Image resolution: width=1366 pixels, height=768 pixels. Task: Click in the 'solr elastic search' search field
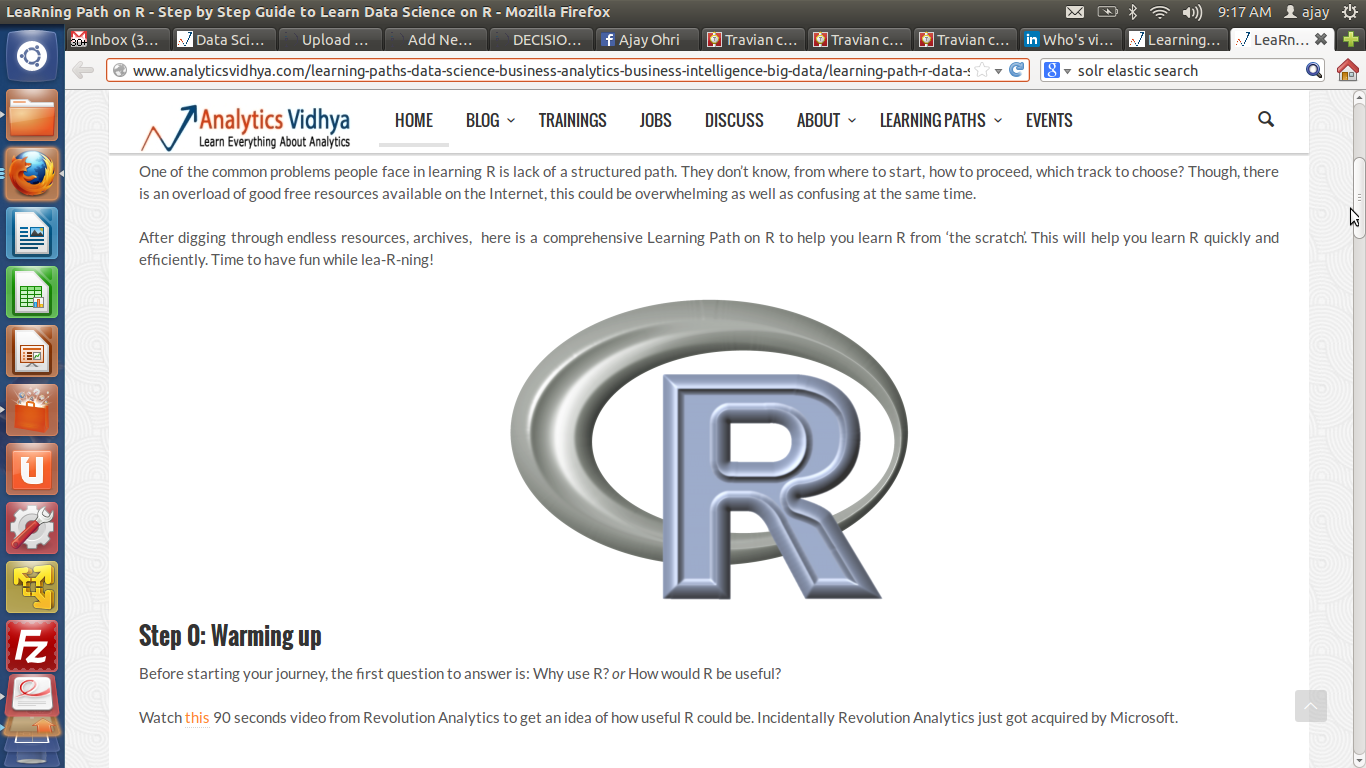(1185, 71)
